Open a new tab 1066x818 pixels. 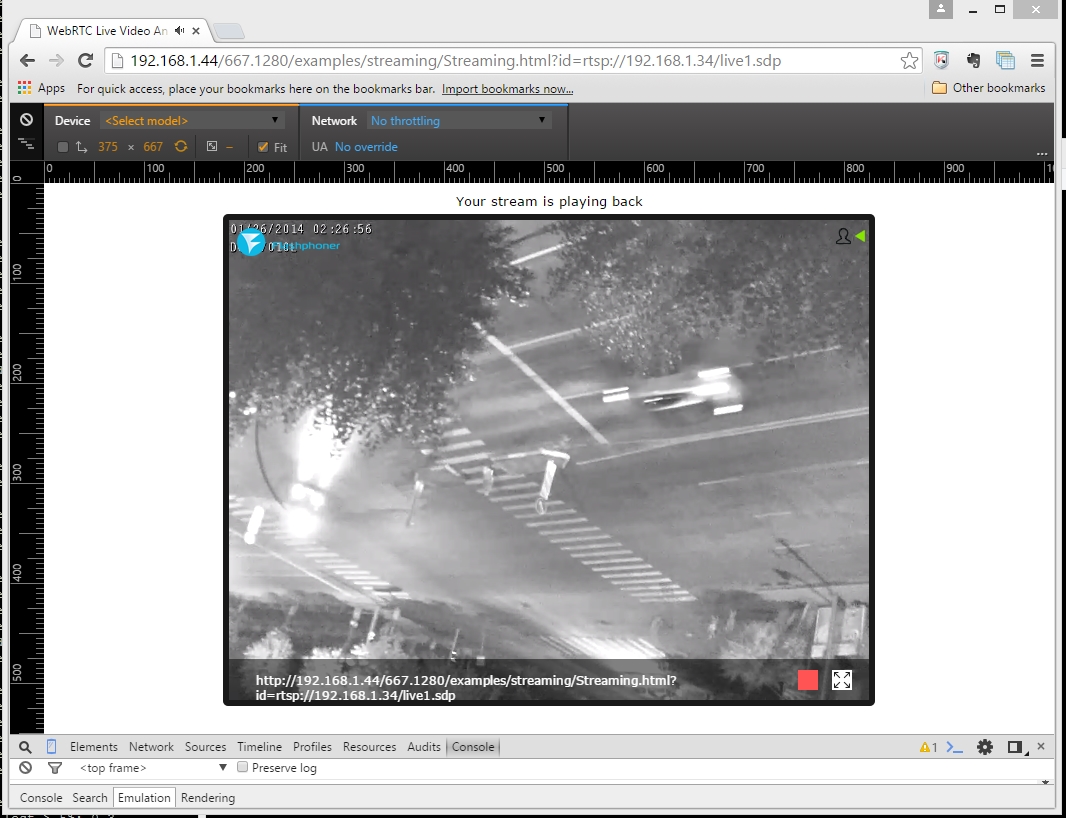[228, 31]
